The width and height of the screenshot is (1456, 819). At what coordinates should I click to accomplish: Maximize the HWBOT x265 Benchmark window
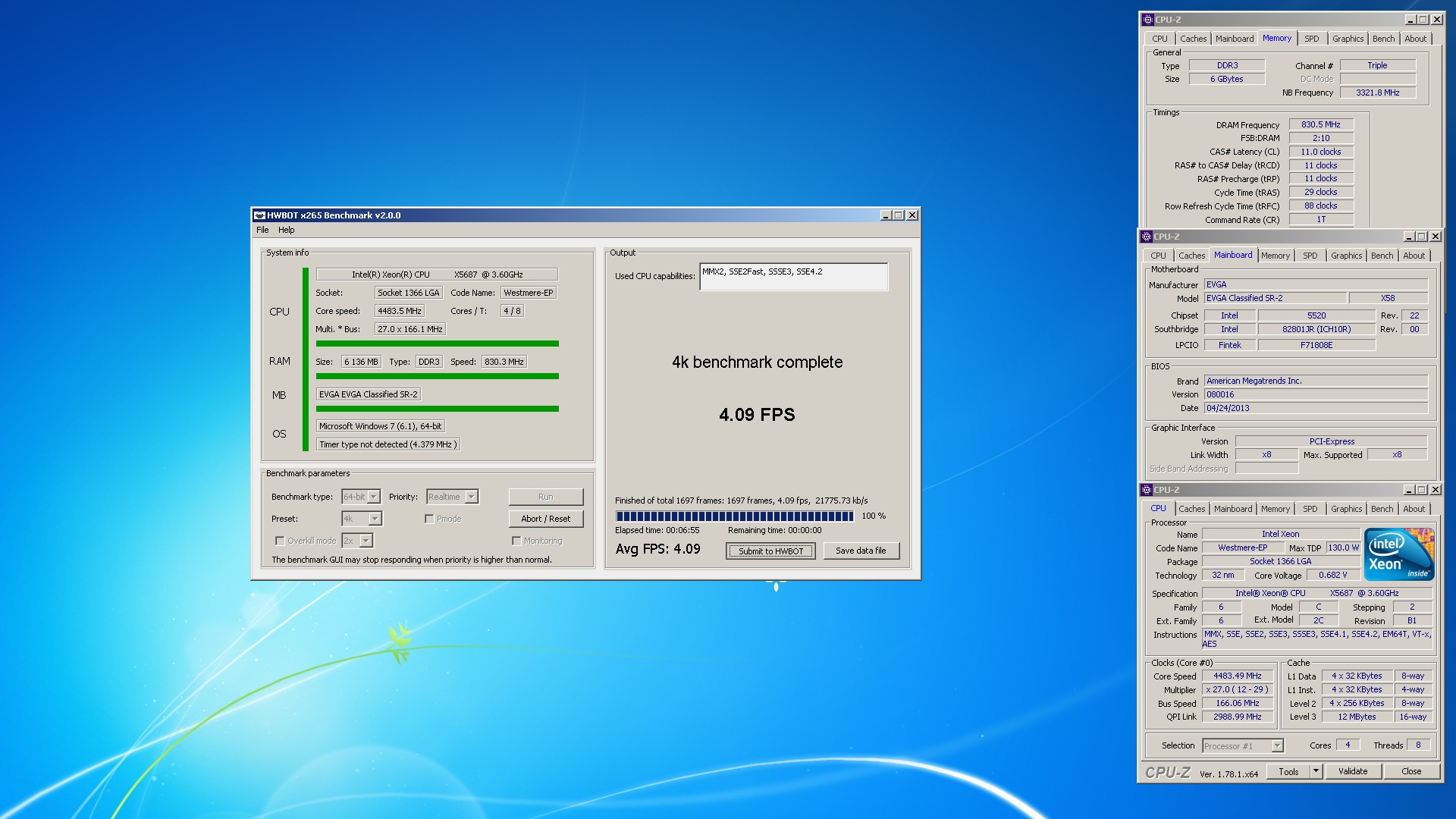tap(899, 215)
